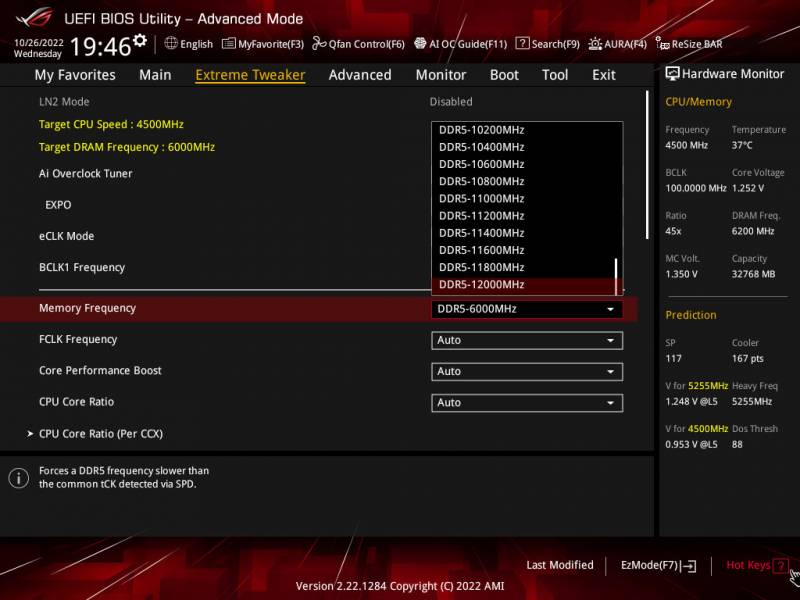Open Search question mark icon
This screenshot has height=600, width=800.
(522, 43)
